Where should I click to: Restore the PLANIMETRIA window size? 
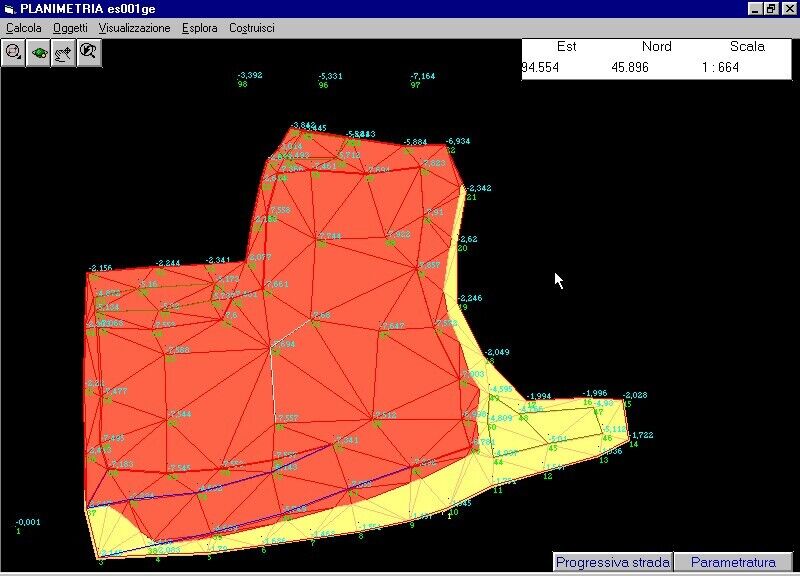coord(771,9)
